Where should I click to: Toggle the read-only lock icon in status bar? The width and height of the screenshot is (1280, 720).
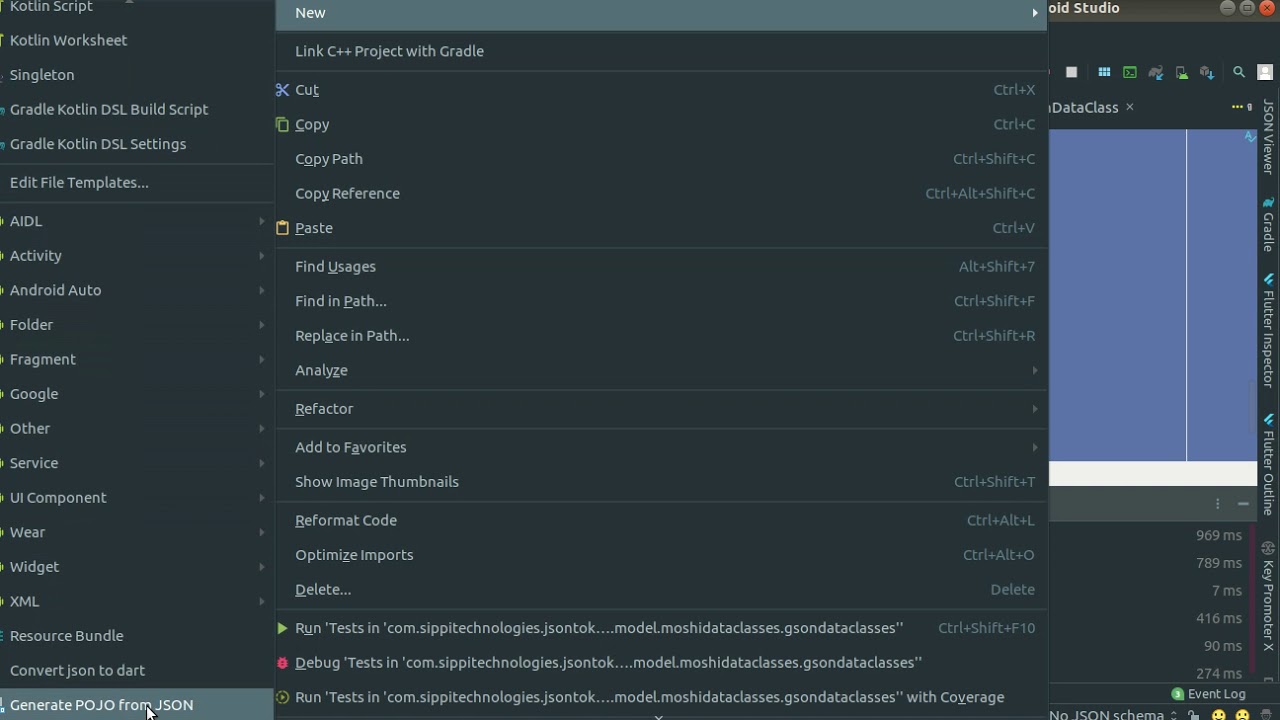[1194, 715]
